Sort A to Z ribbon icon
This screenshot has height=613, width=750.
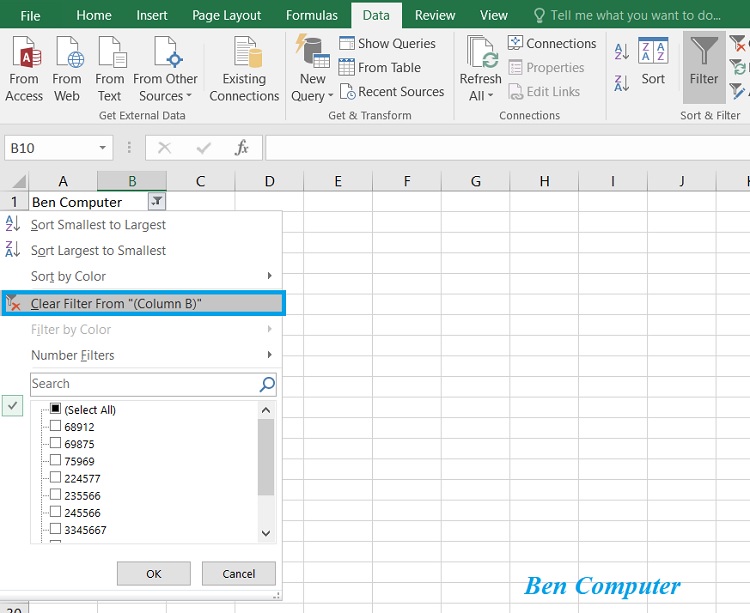point(622,52)
